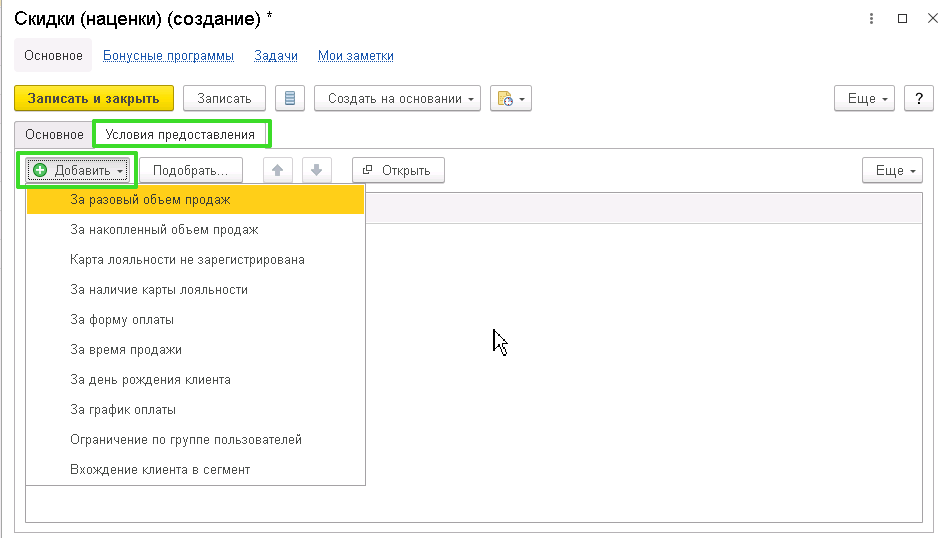Open the three-dot window options menu

click(871, 19)
